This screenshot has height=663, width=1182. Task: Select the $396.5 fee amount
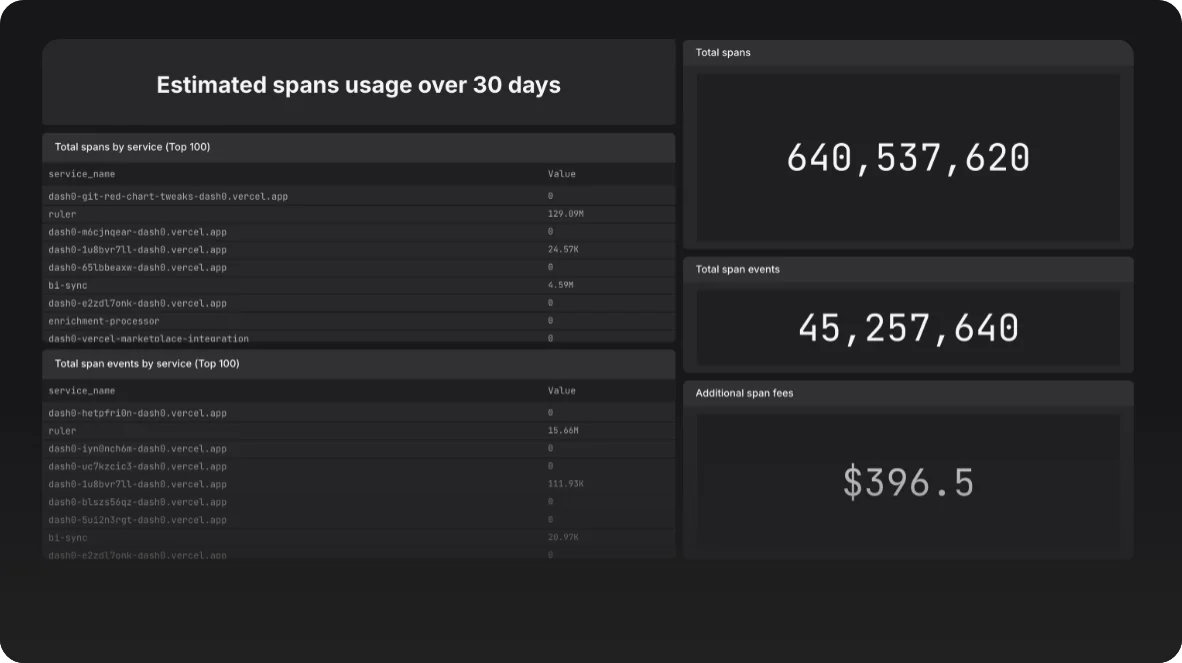(x=908, y=483)
